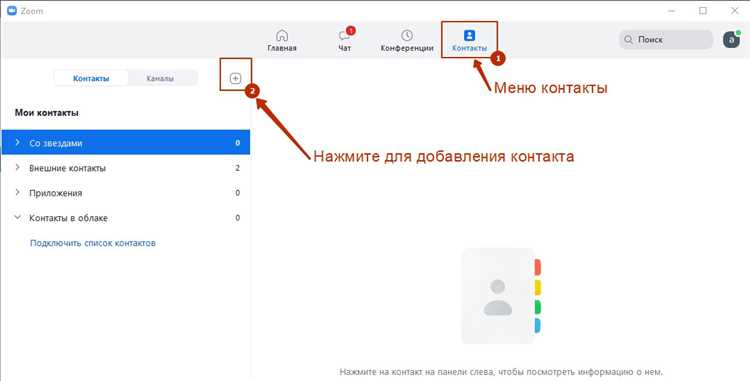
Task: Switch to the Конференции tab
Action: (407, 41)
